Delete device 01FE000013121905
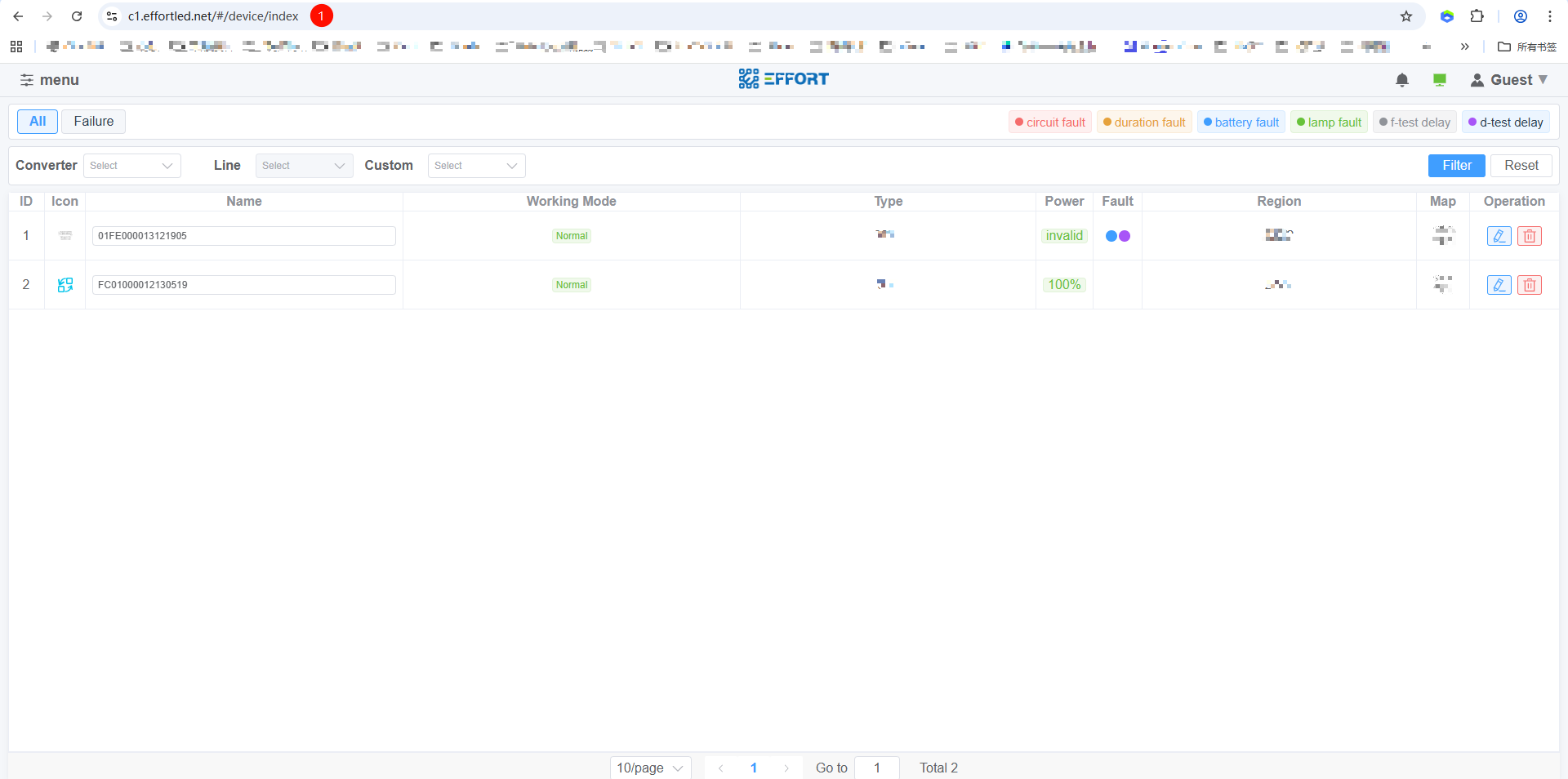Viewport: 1568px width, 779px height. (x=1529, y=236)
